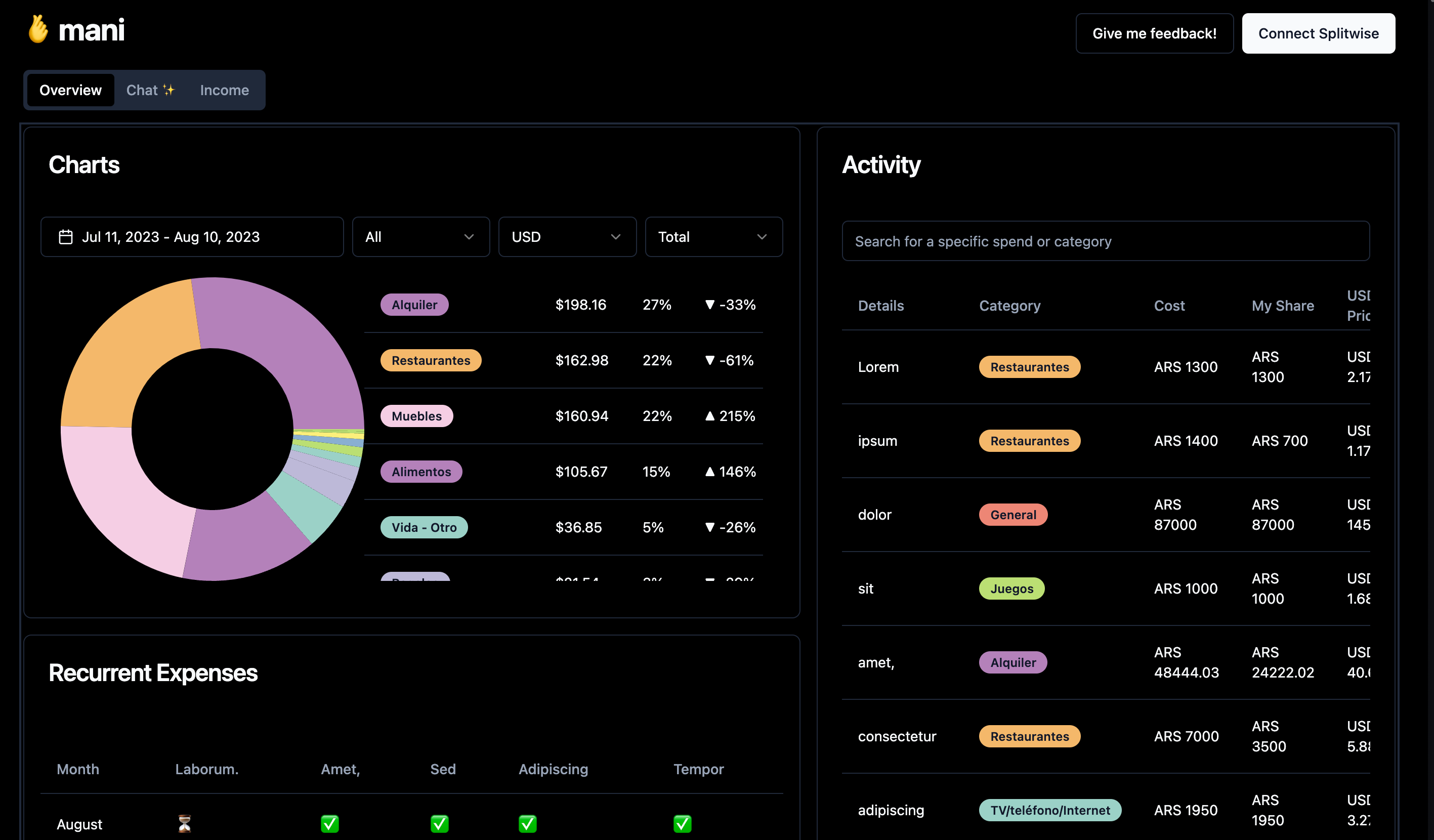Screen dimensions: 1434x840
Task: Toggle August checkmark under Amet column
Action: [329, 823]
